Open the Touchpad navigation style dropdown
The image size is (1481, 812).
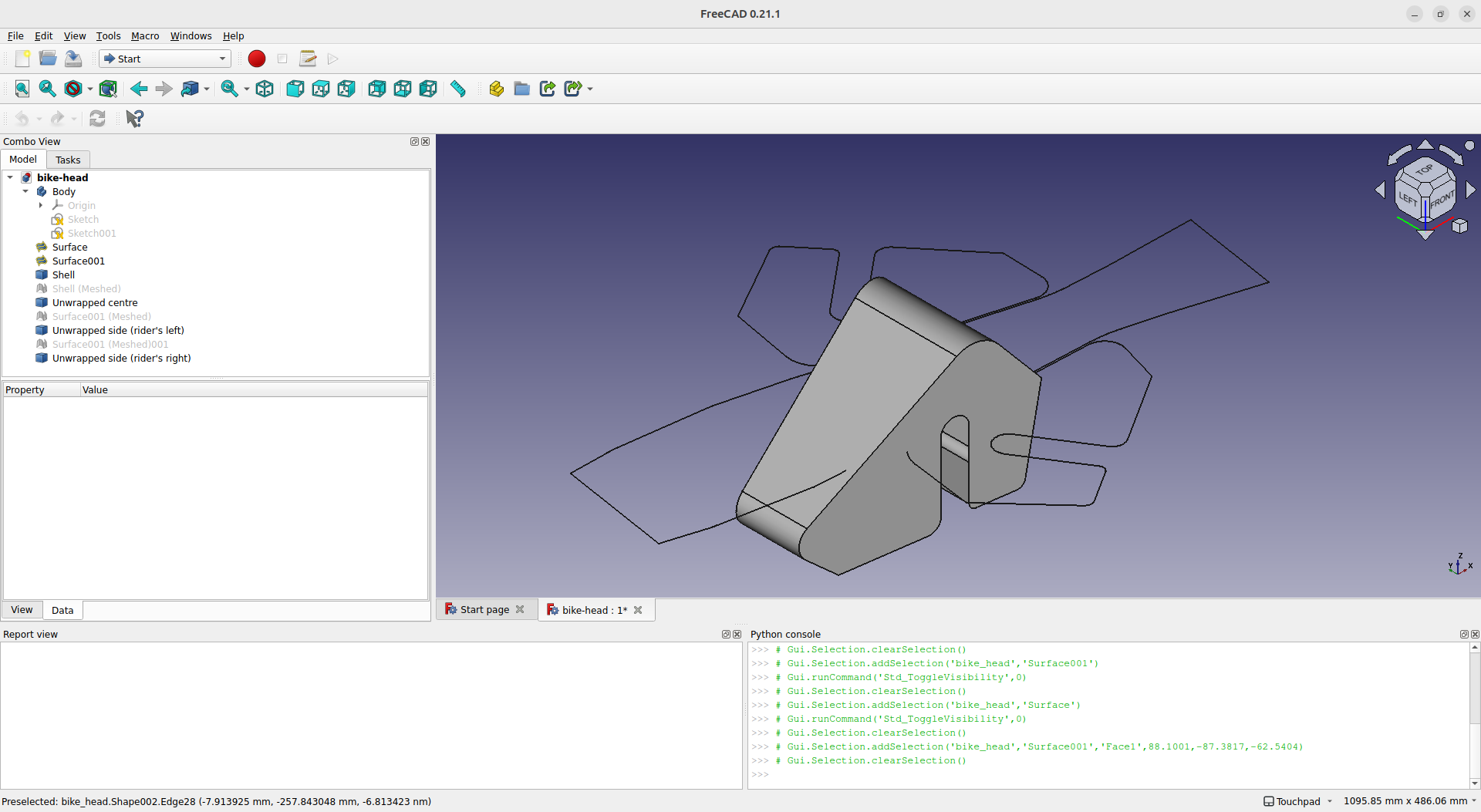tap(1298, 801)
